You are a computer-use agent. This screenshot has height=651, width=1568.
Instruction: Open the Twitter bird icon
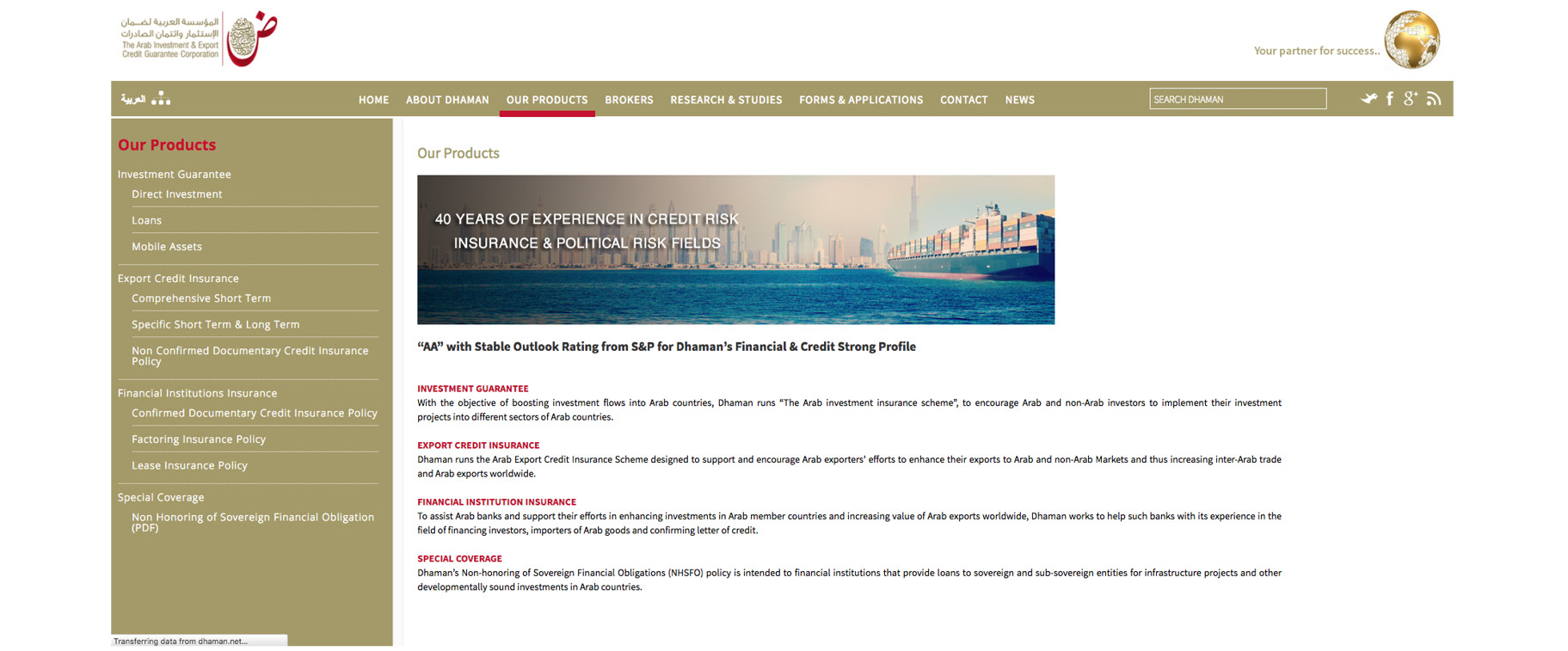tap(1368, 99)
